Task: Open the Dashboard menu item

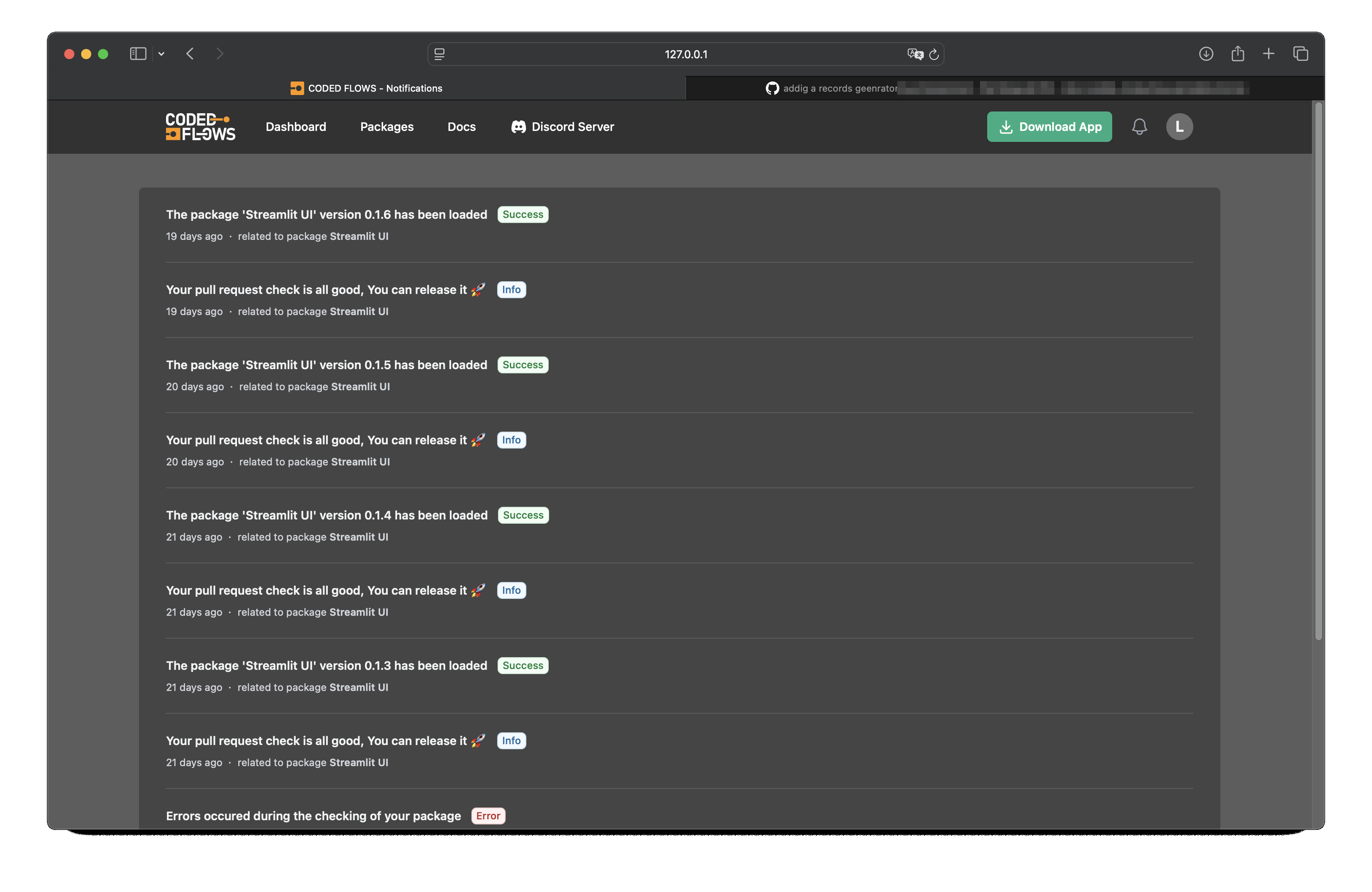Action: click(x=296, y=127)
